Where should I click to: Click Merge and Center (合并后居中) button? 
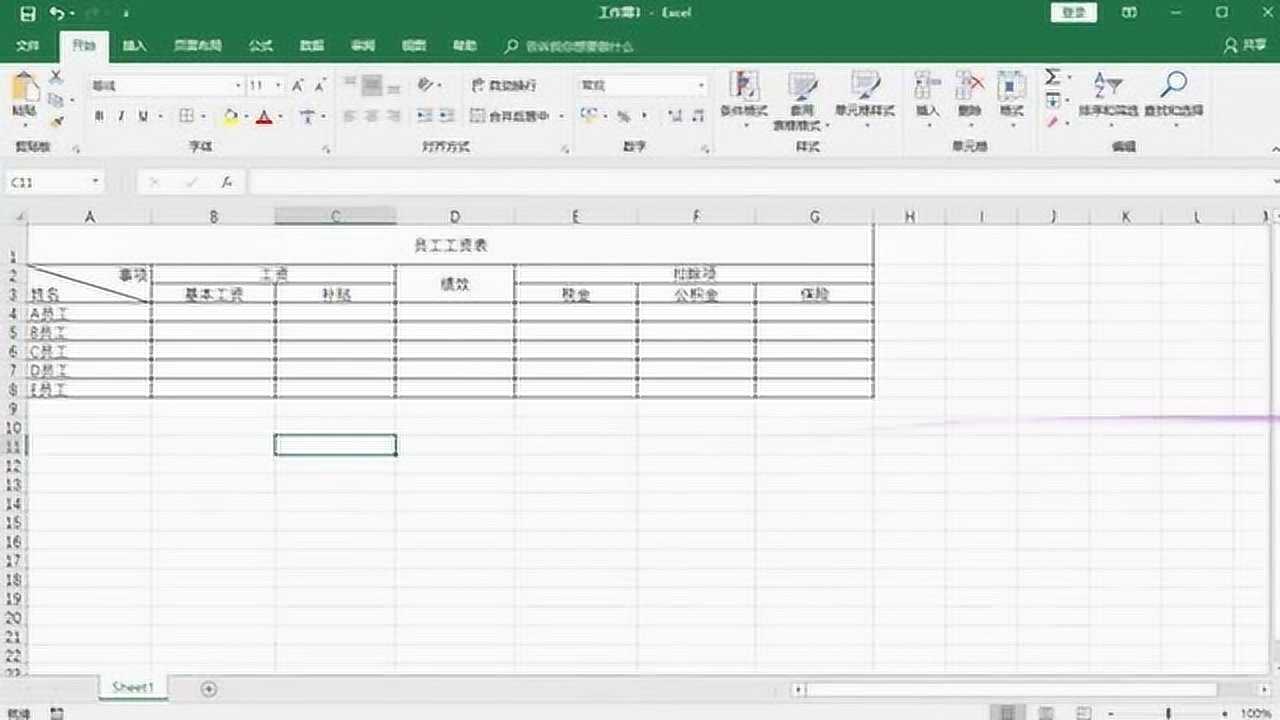511,117
